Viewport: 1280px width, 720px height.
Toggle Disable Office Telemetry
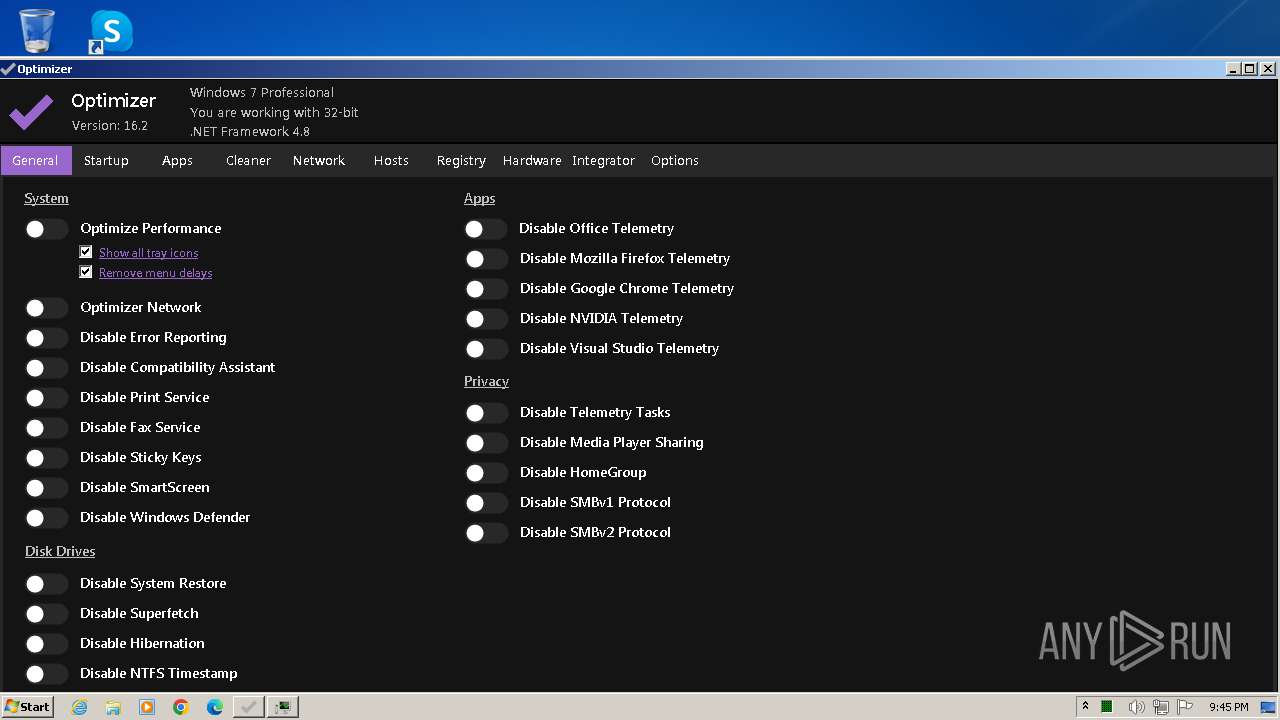(x=486, y=229)
